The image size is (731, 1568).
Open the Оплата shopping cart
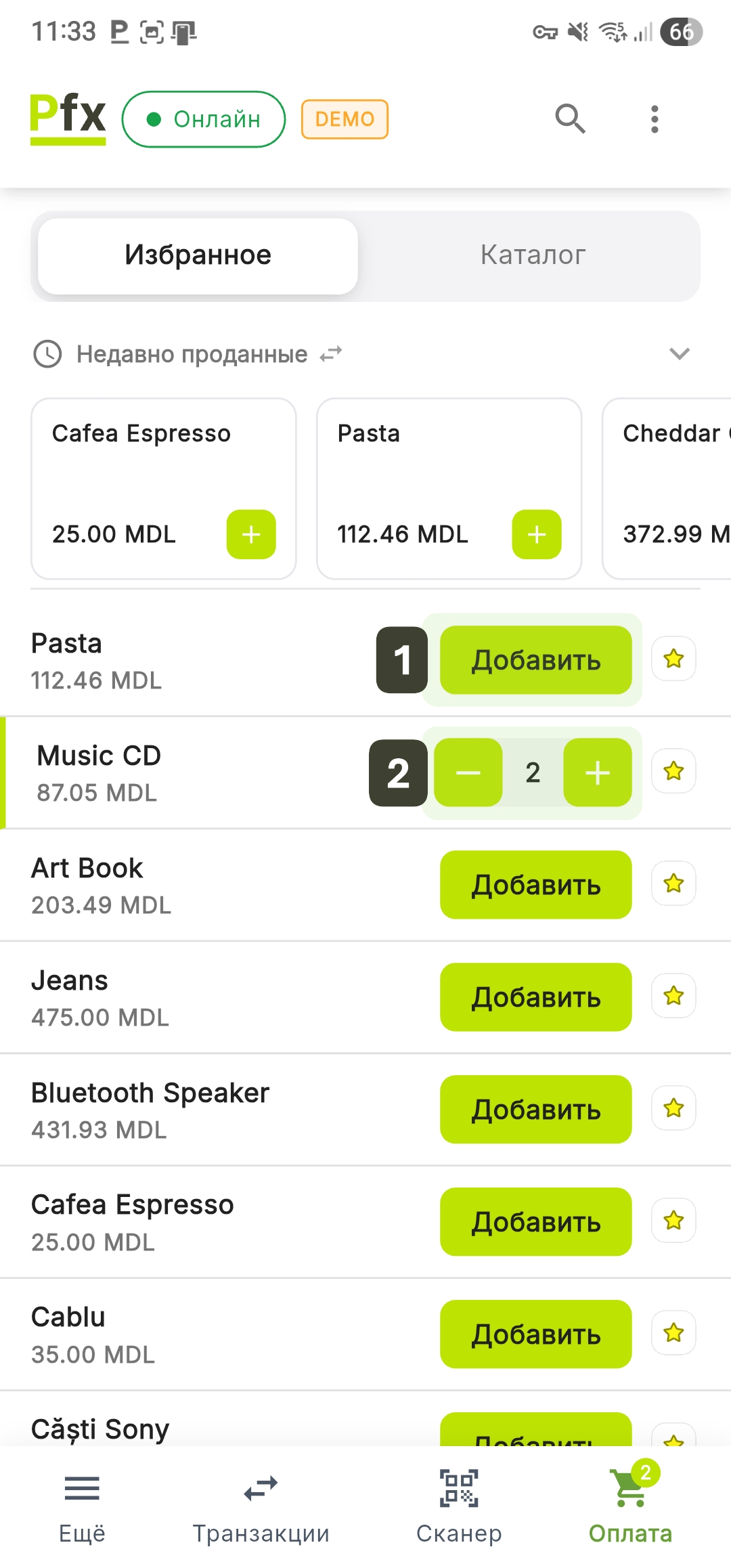coord(630,1503)
